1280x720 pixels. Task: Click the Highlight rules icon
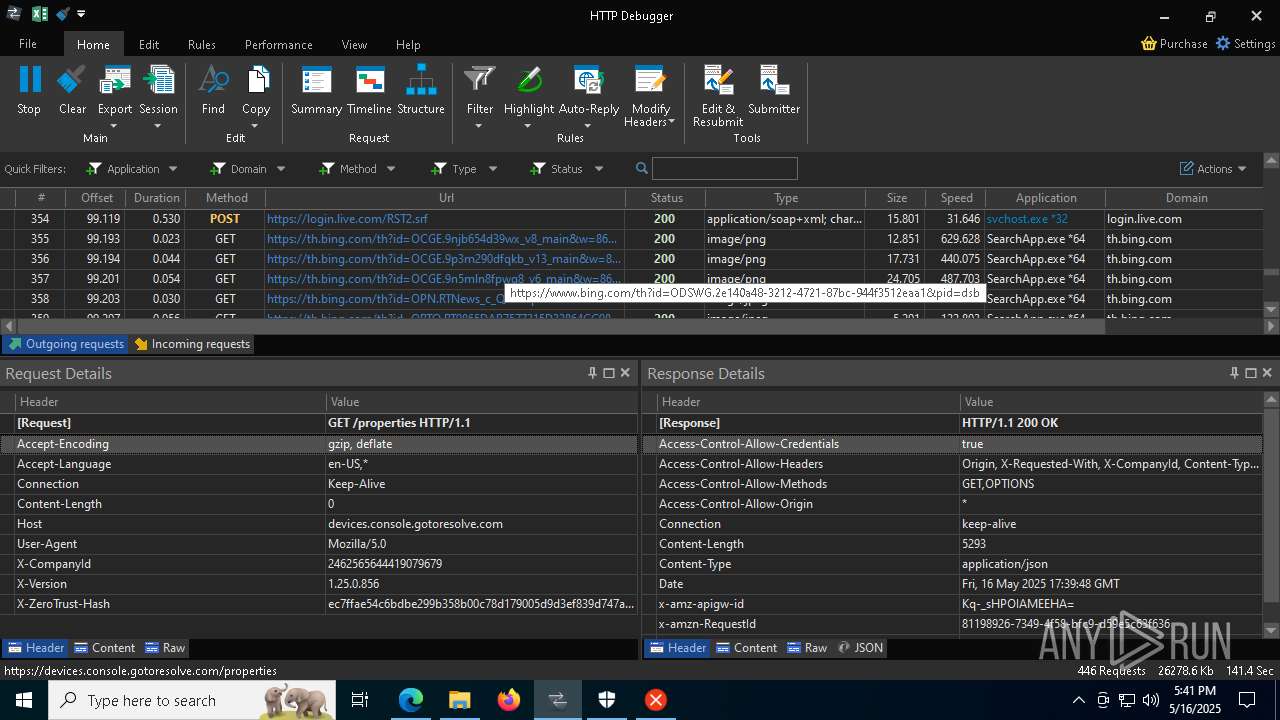coord(529,80)
